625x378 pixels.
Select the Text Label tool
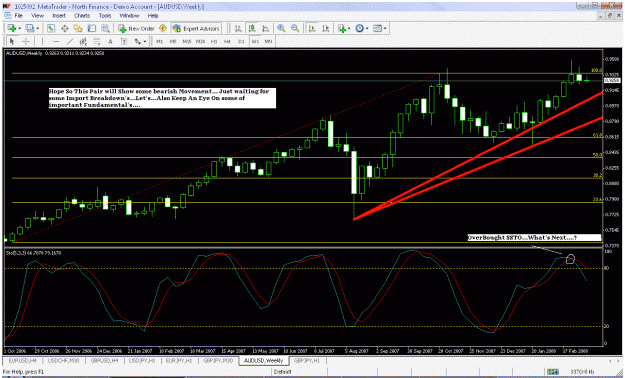click(x=124, y=41)
